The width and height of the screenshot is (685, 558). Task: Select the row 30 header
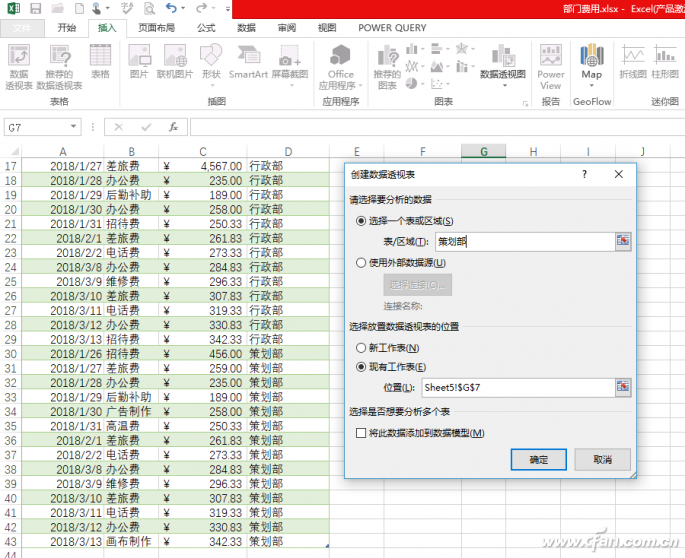coord(10,354)
